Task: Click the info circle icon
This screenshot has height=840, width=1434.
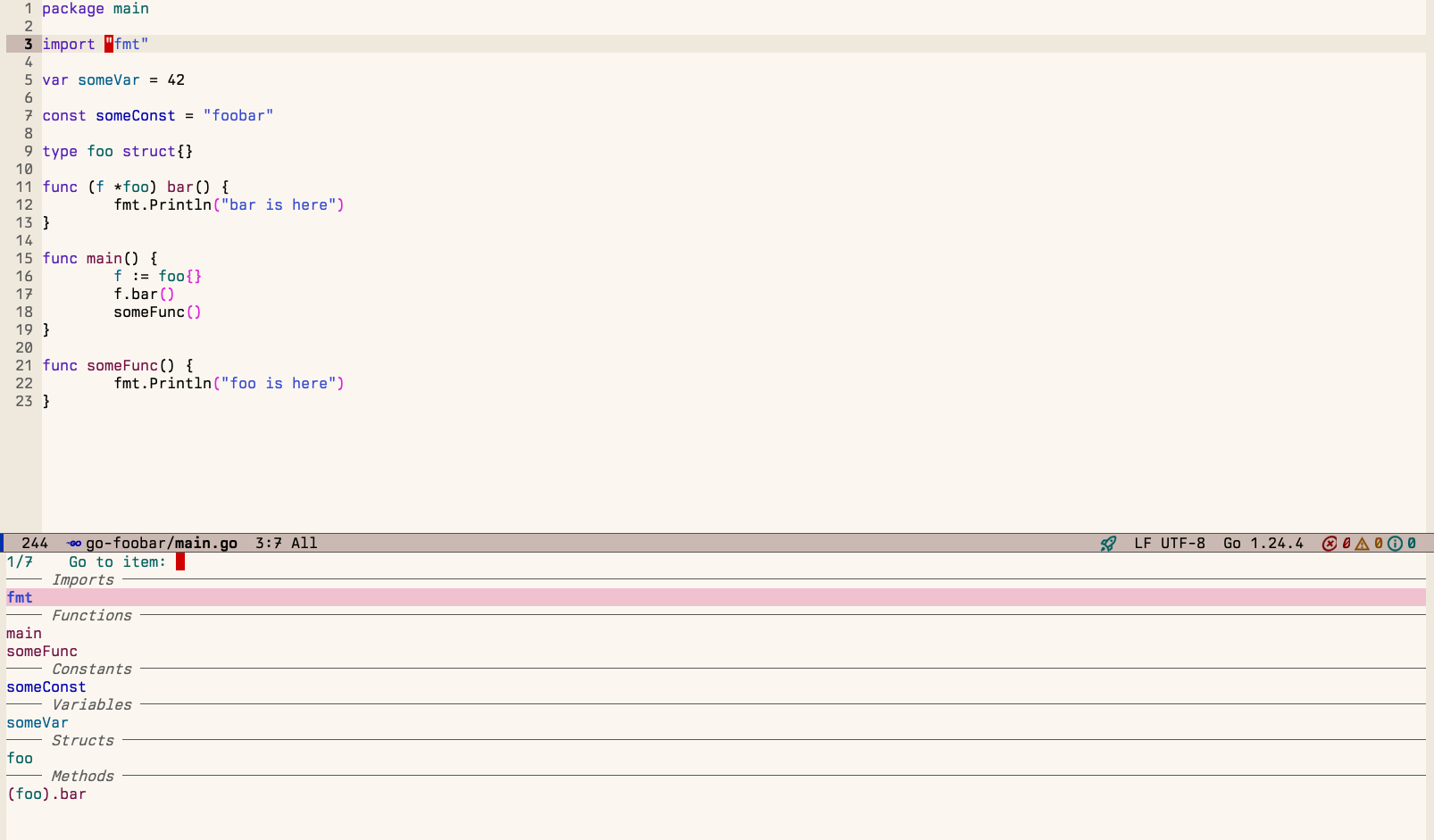Action: coord(1395,543)
